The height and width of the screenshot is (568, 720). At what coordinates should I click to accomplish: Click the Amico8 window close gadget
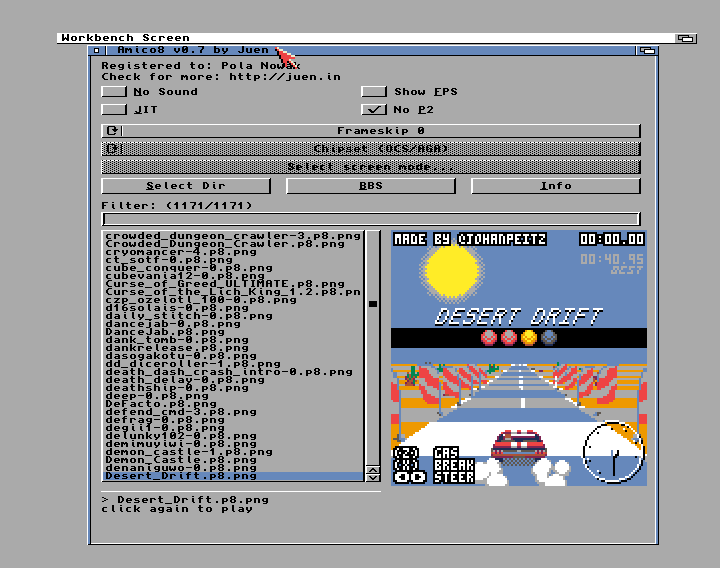(96, 50)
